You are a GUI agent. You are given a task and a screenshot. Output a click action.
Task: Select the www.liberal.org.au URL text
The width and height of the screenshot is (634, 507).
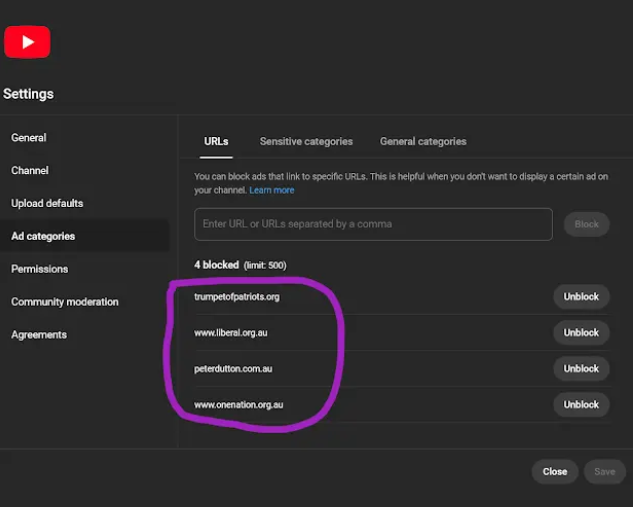tap(230, 333)
